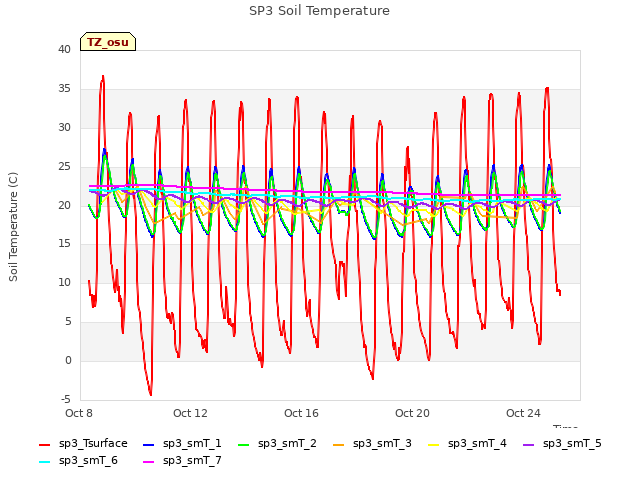Click the SP3 Soil Temperature chart title
Image resolution: width=640 pixels, height=480 pixels.
coord(319,11)
